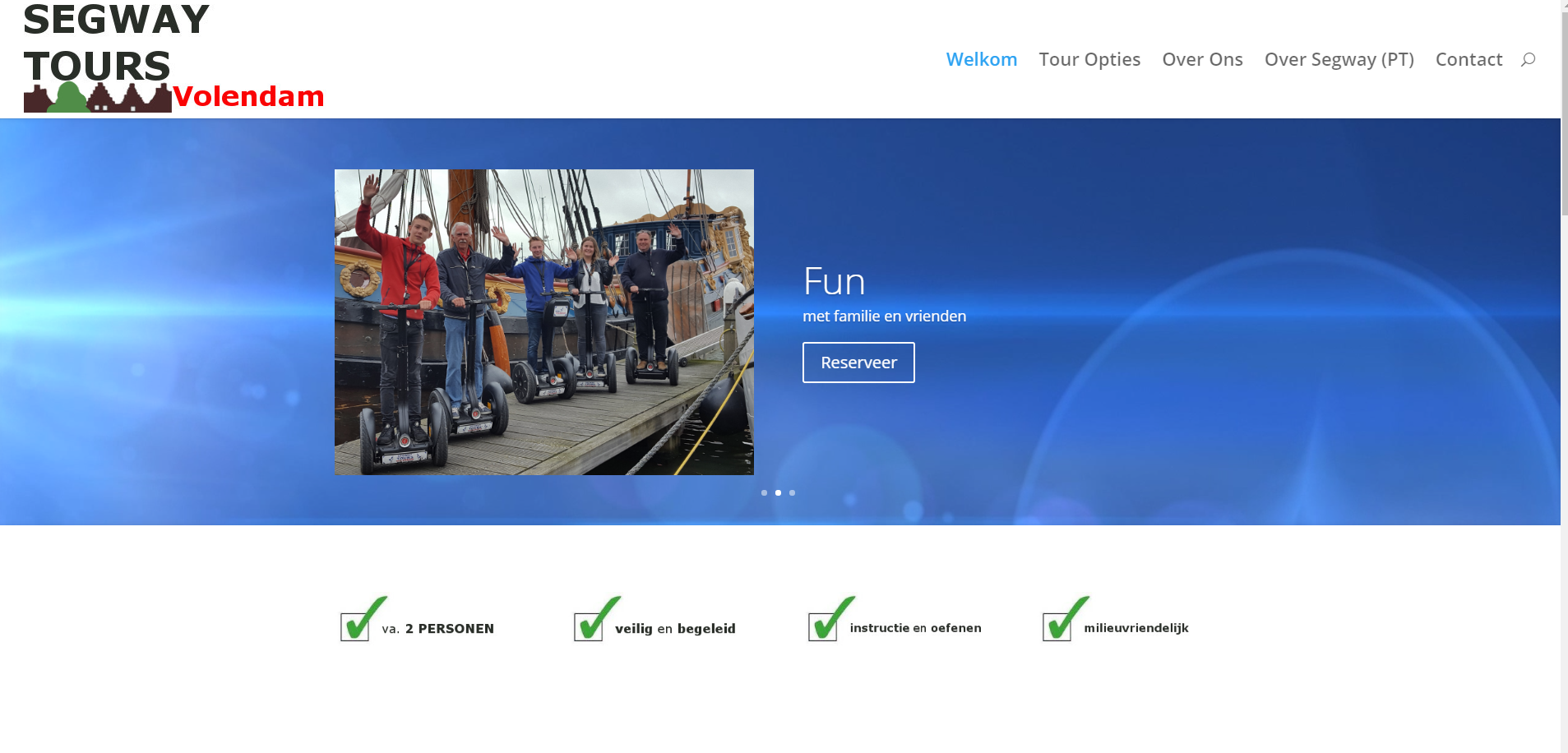Image resolution: width=1568 pixels, height=753 pixels.
Task: Click the Fun slide heading
Action: pyautogui.click(x=834, y=282)
